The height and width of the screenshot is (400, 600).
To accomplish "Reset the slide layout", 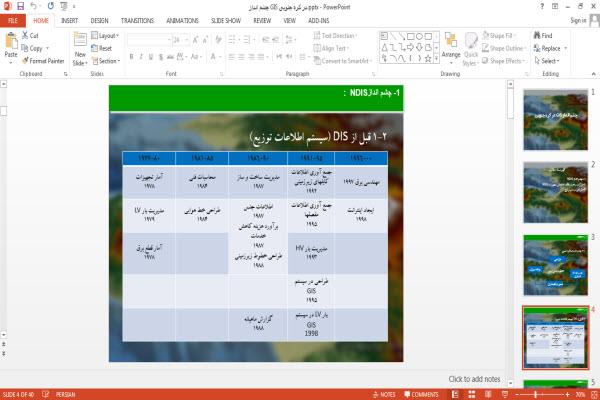I will (x=102, y=48).
